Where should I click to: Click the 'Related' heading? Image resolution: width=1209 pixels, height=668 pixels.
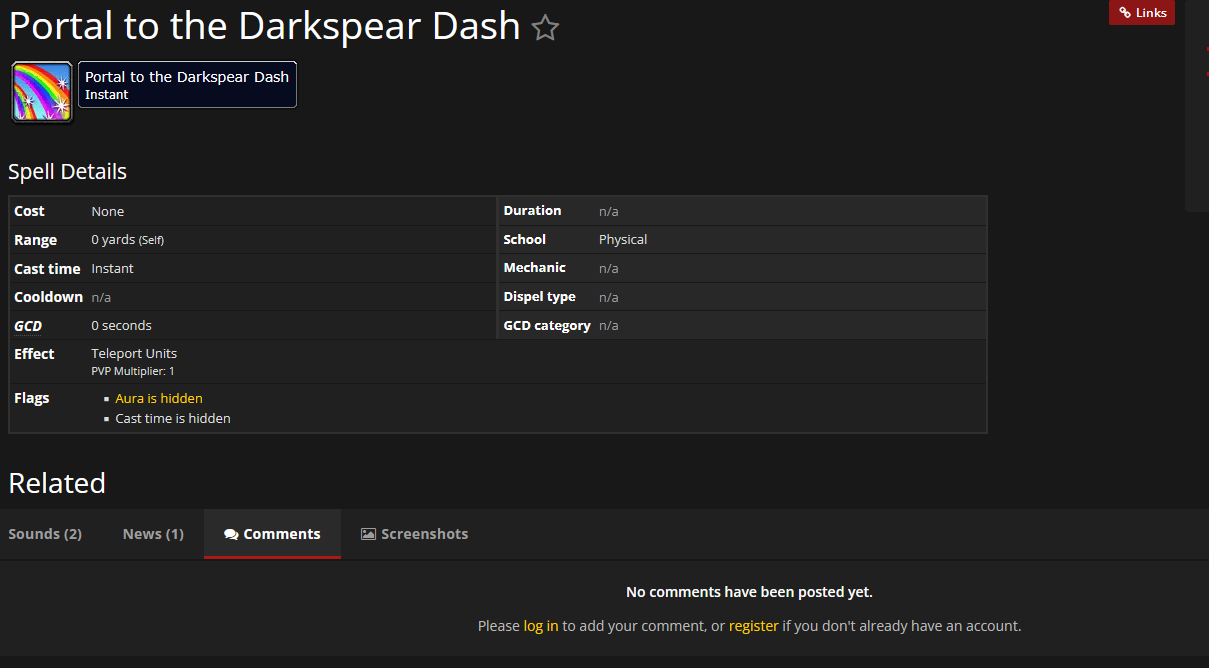57,483
